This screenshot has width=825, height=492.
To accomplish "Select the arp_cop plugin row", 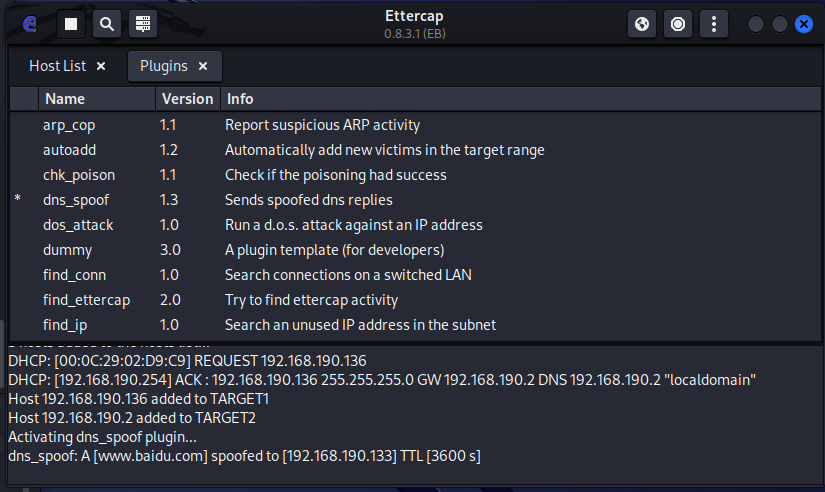I will click(x=69, y=125).
